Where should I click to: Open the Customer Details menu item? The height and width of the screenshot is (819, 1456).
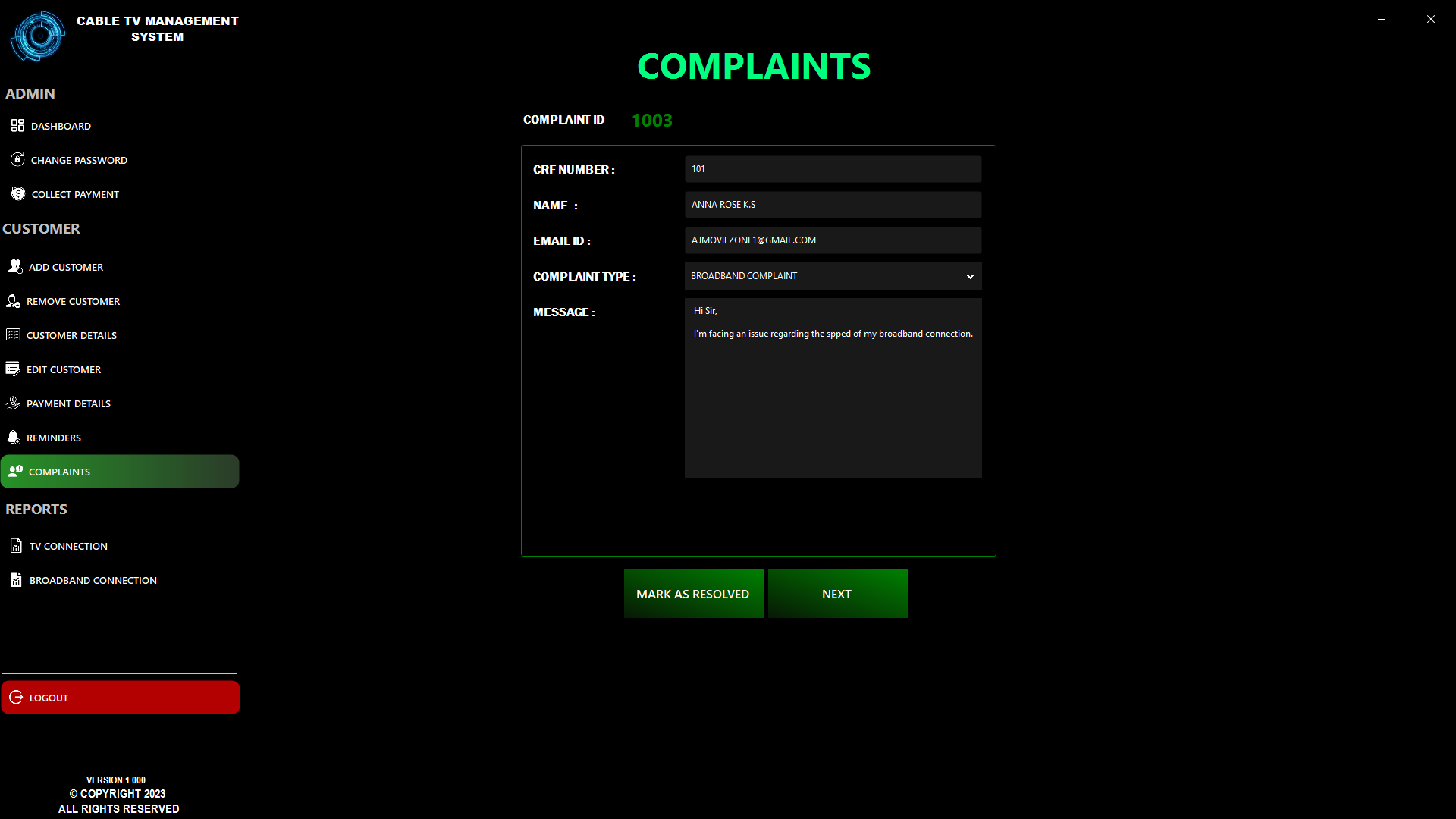click(71, 335)
